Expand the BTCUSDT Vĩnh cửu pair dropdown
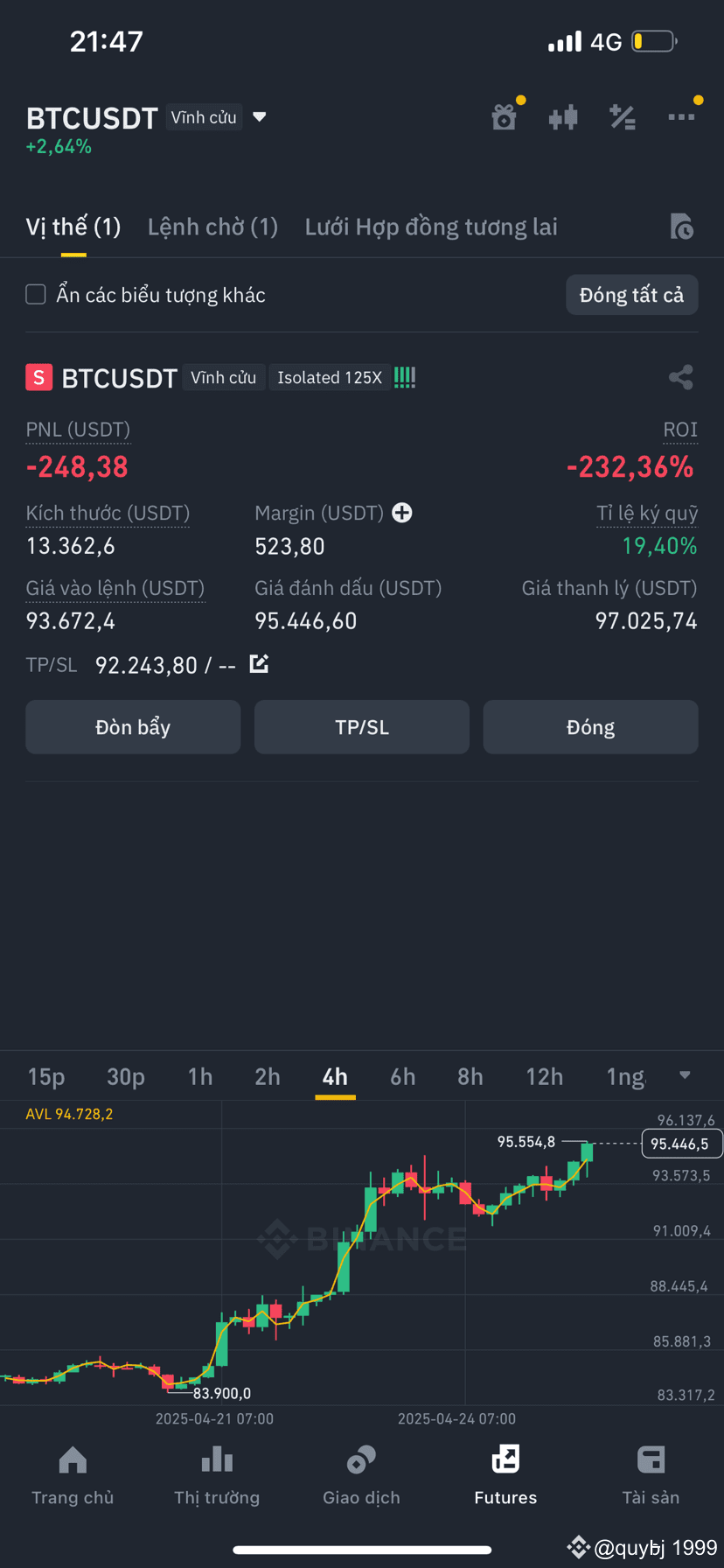Viewport: 724px width, 1568px height. pos(259,116)
